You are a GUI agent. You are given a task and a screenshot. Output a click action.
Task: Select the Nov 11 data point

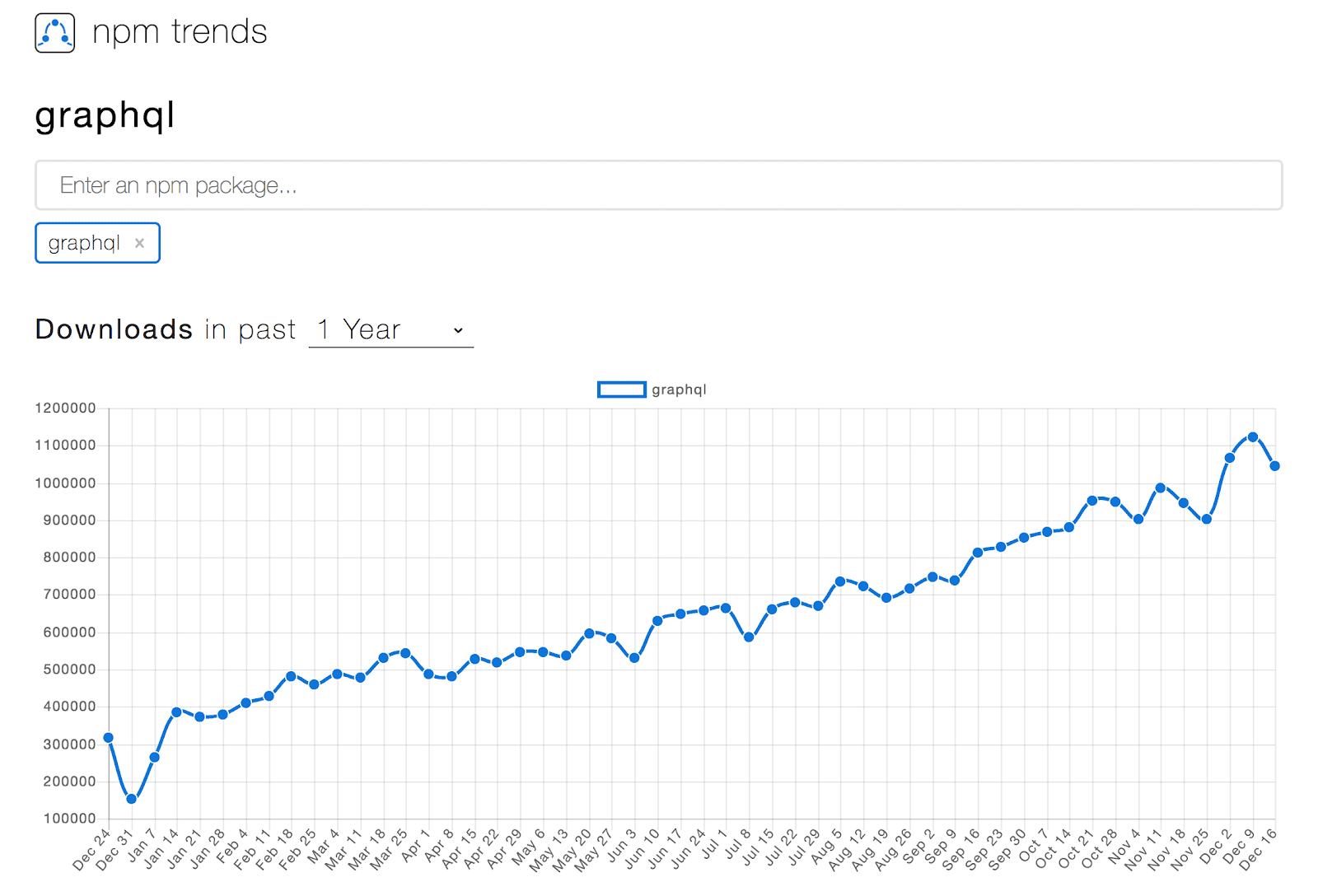[x=1161, y=488]
